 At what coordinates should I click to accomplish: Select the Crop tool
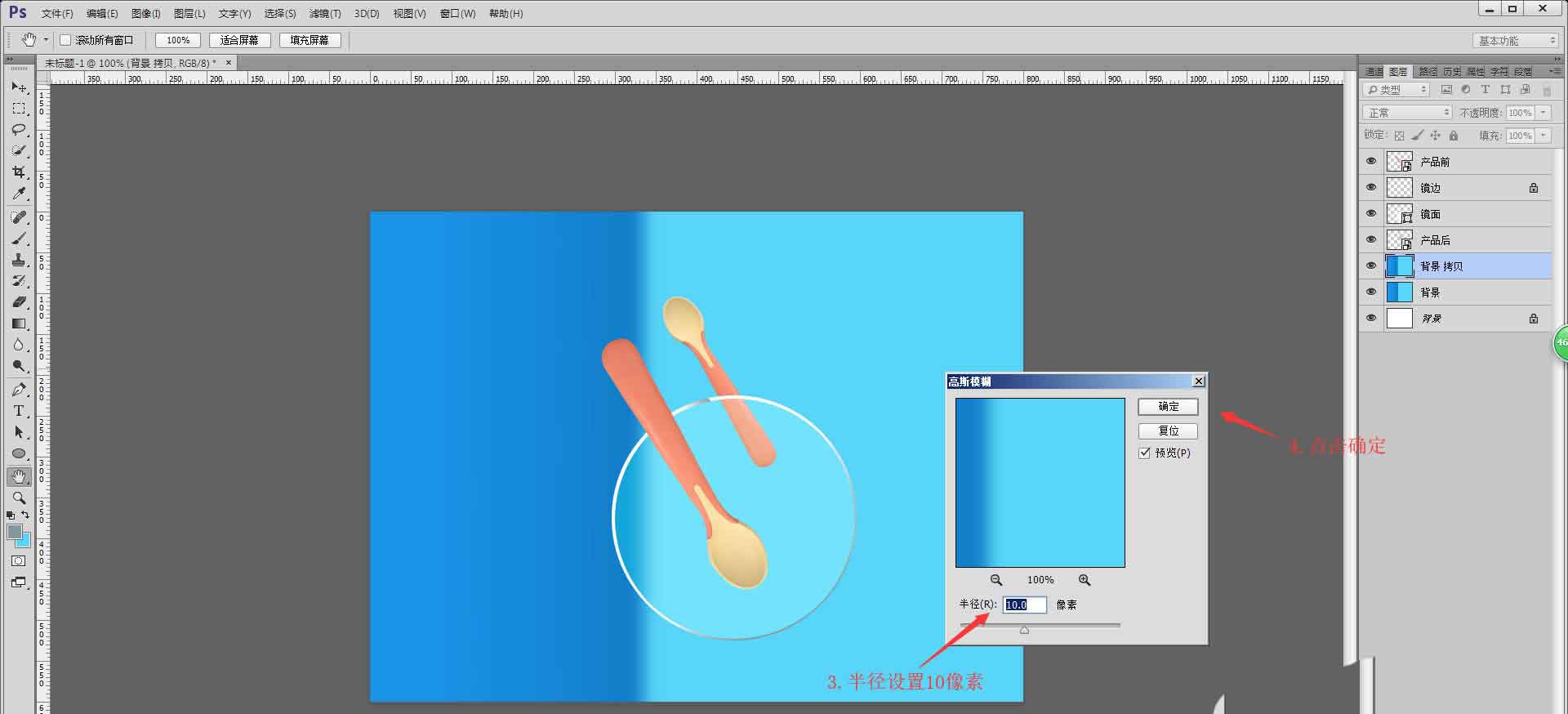[19, 172]
